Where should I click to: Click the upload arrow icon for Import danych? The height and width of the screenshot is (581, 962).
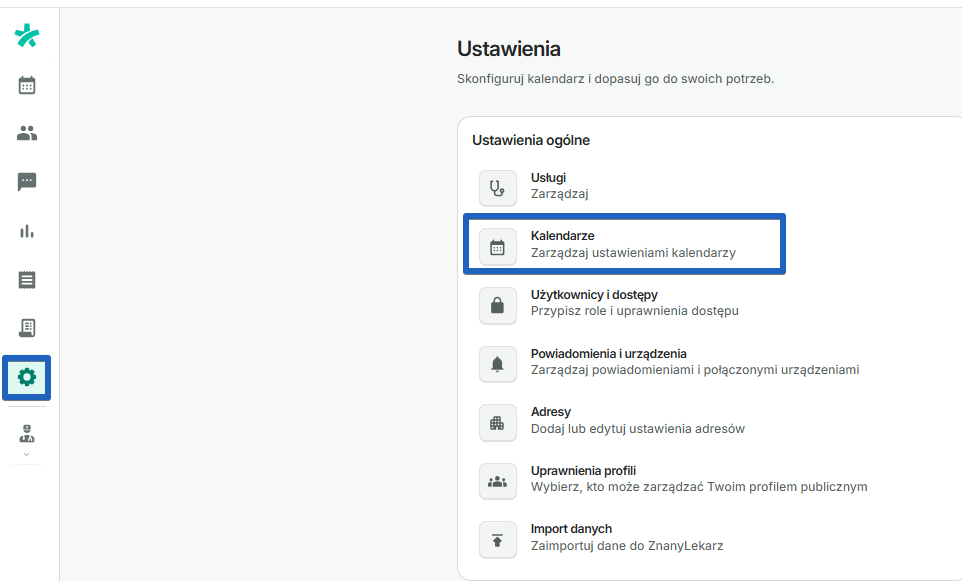[x=497, y=540]
